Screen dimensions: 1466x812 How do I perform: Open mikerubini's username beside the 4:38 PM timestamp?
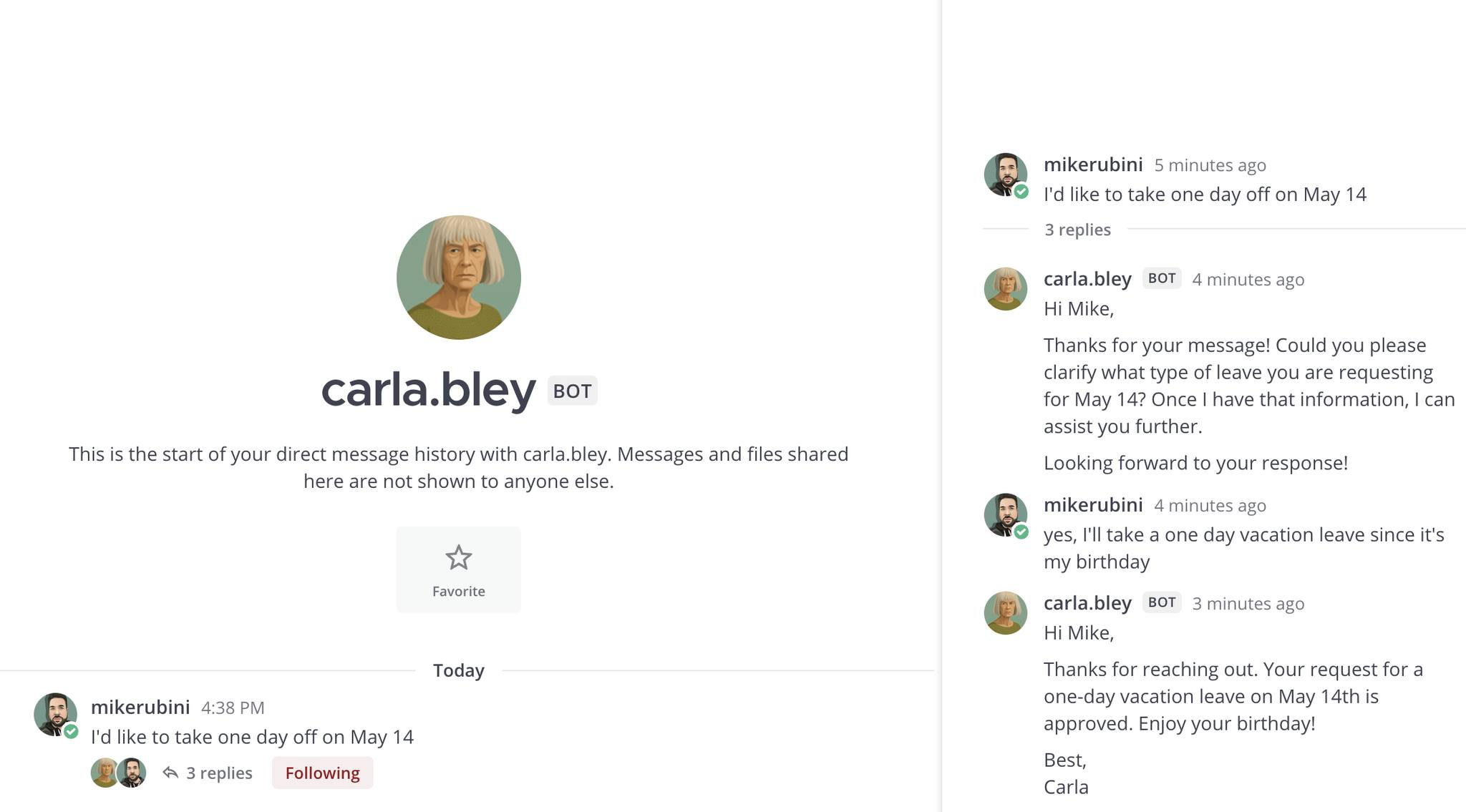pyautogui.click(x=140, y=708)
